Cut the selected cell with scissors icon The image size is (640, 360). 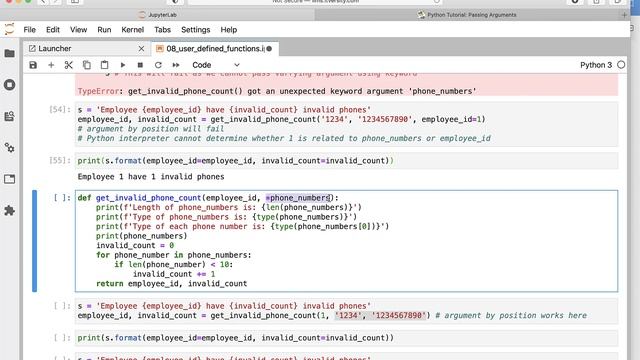pos(69,65)
